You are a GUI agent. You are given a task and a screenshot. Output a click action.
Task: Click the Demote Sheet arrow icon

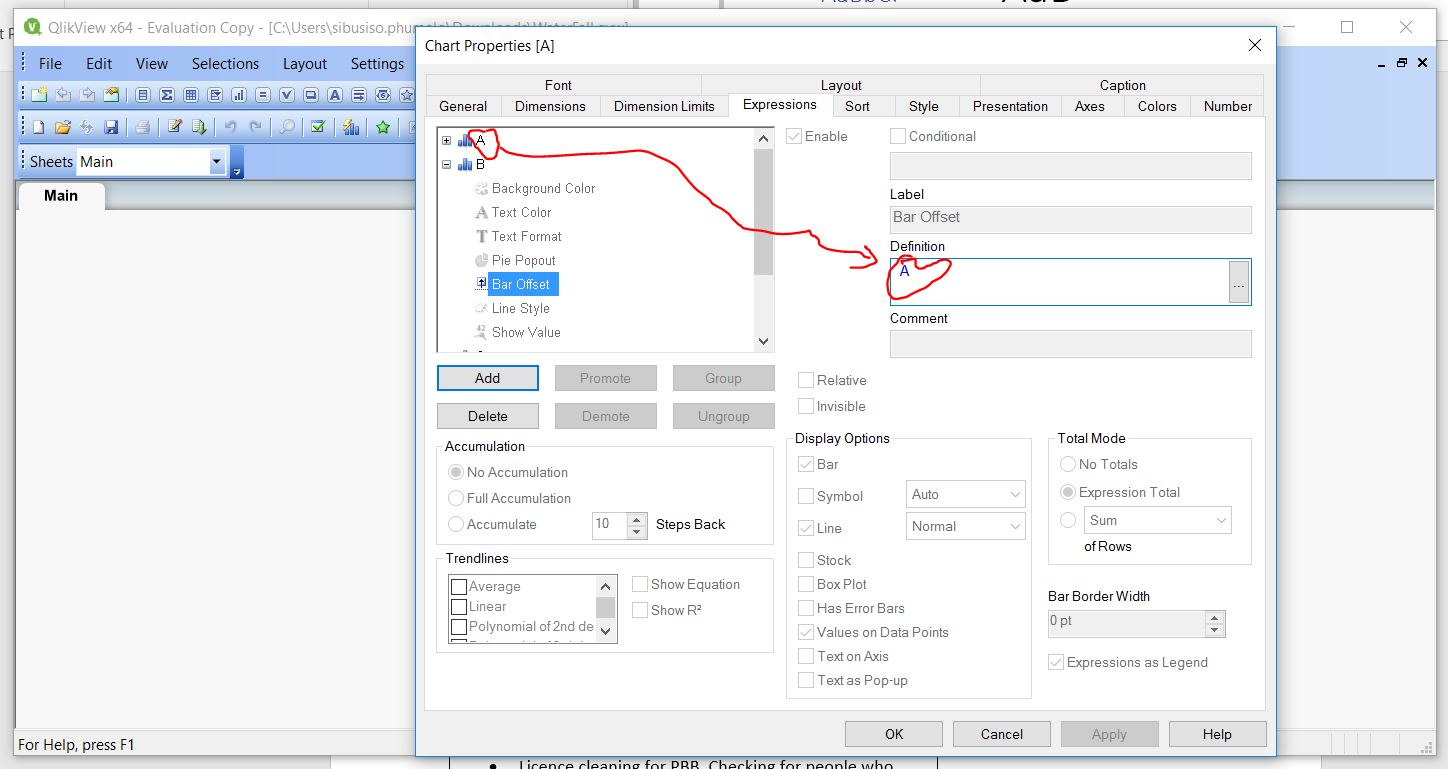(x=88, y=95)
